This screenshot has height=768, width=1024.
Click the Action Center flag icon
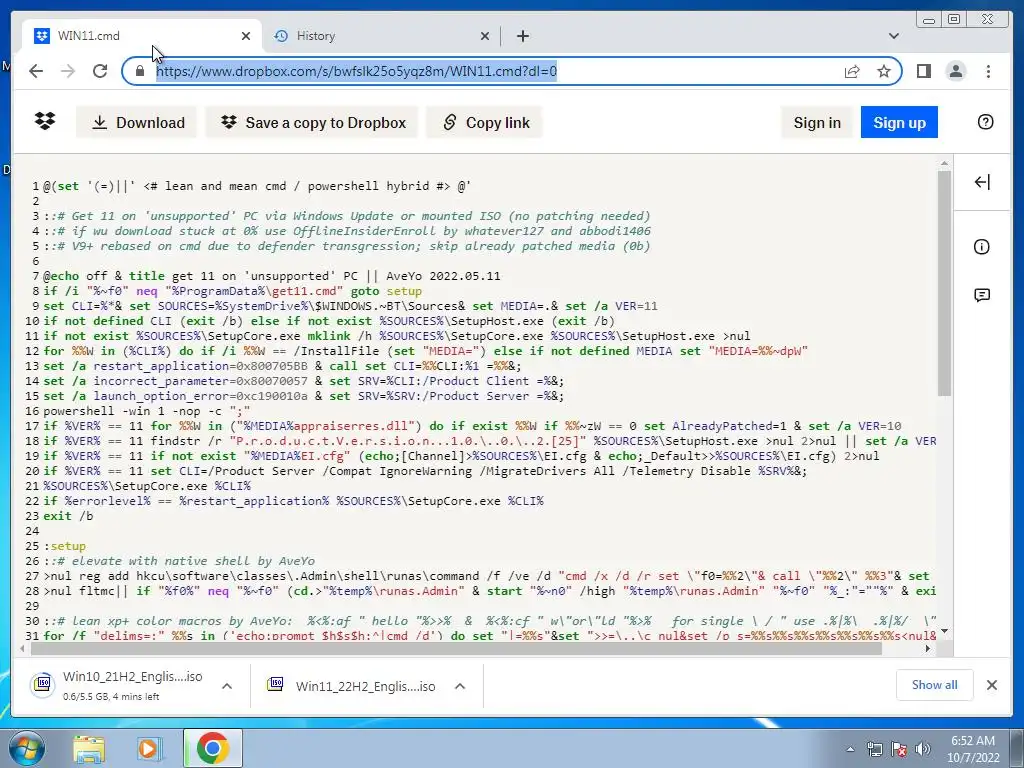click(x=899, y=749)
